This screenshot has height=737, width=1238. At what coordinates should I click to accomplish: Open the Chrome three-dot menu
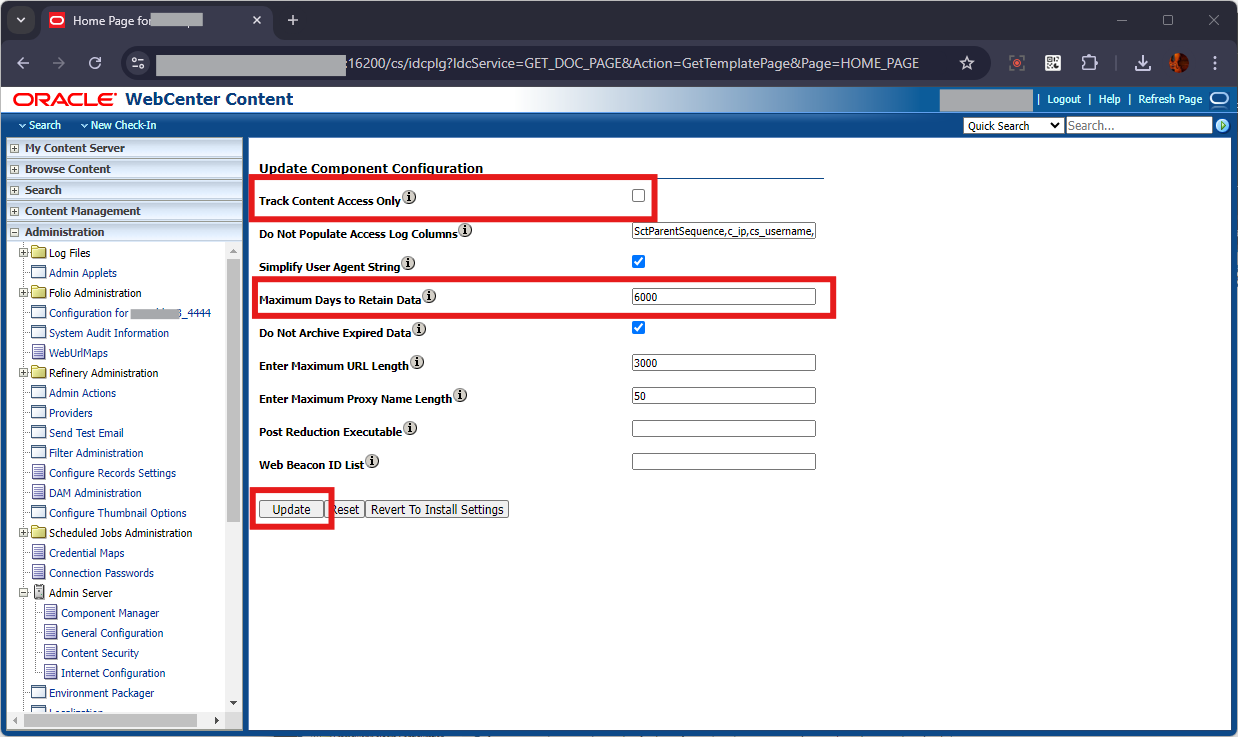coord(1215,63)
